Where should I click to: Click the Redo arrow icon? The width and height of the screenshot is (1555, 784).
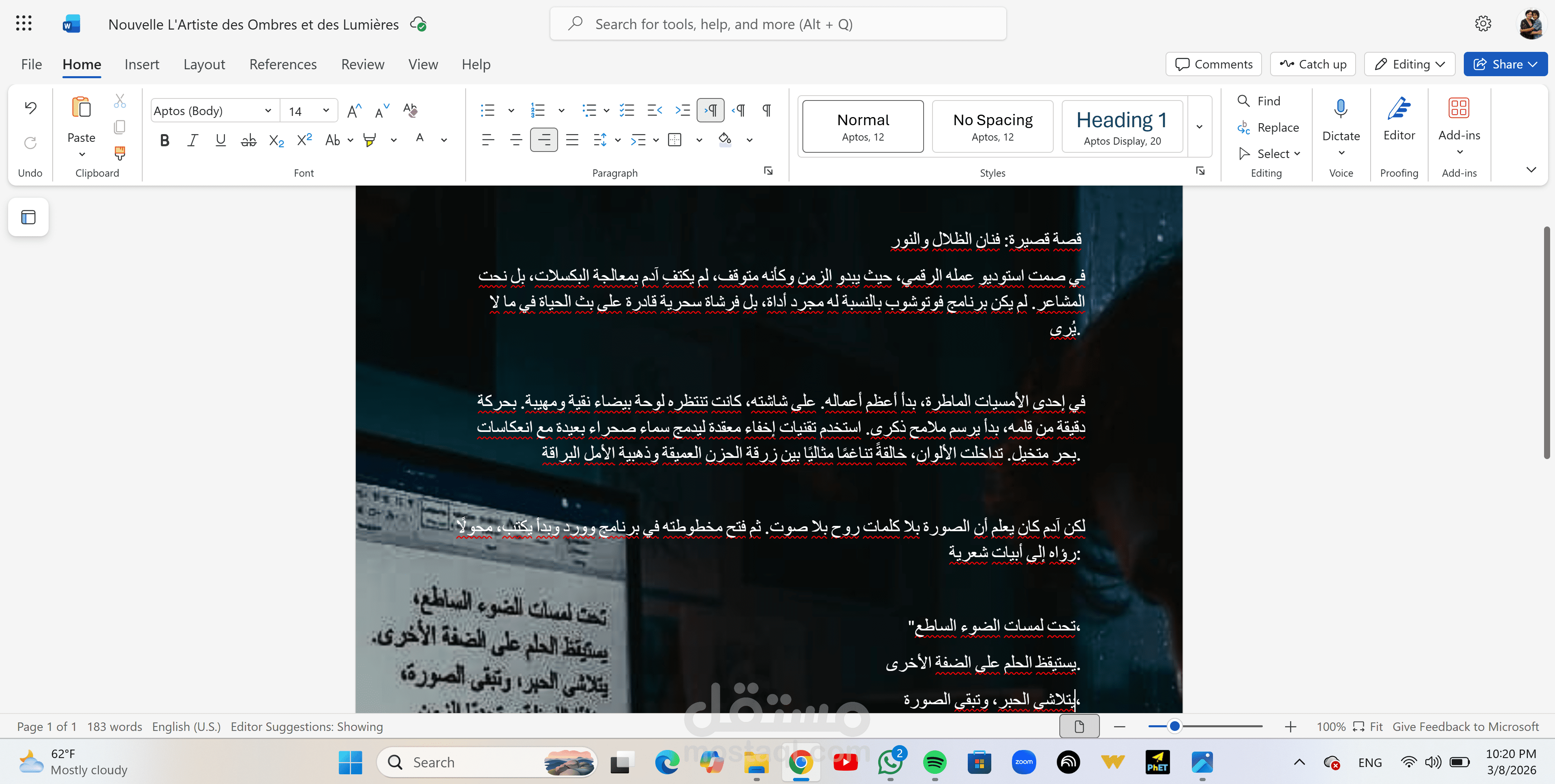(x=30, y=143)
